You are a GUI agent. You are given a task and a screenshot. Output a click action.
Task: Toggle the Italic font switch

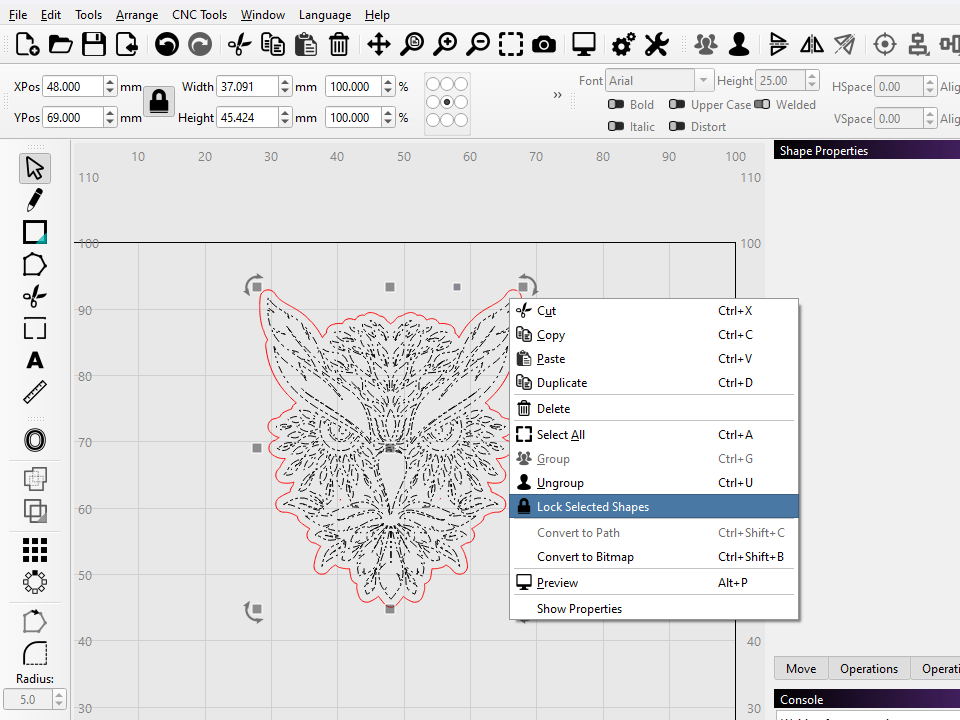coord(616,127)
